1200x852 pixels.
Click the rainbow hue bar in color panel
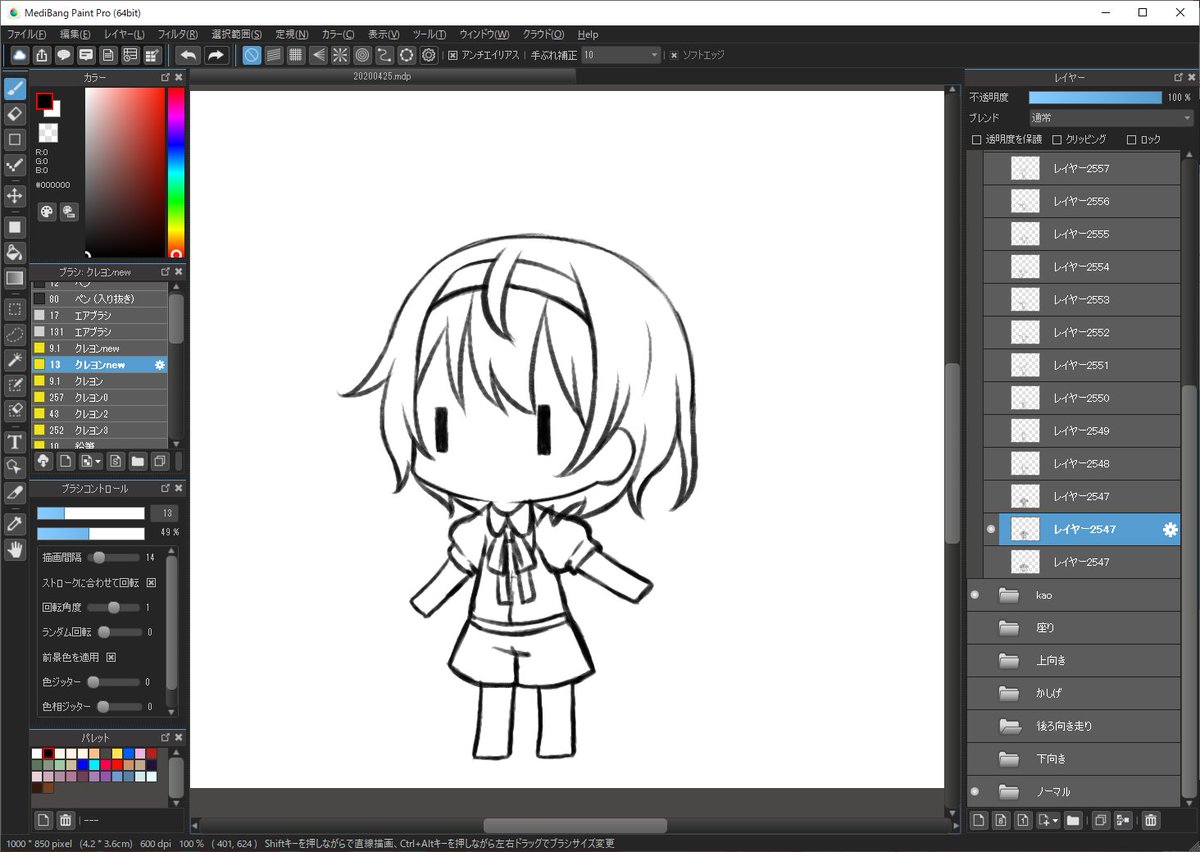pos(176,172)
